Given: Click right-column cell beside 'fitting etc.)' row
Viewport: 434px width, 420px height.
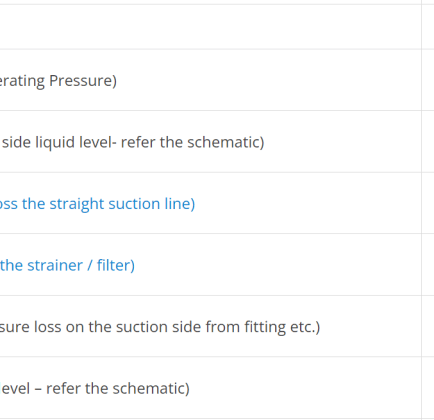Looking at the screenshot, I should 428,326.
